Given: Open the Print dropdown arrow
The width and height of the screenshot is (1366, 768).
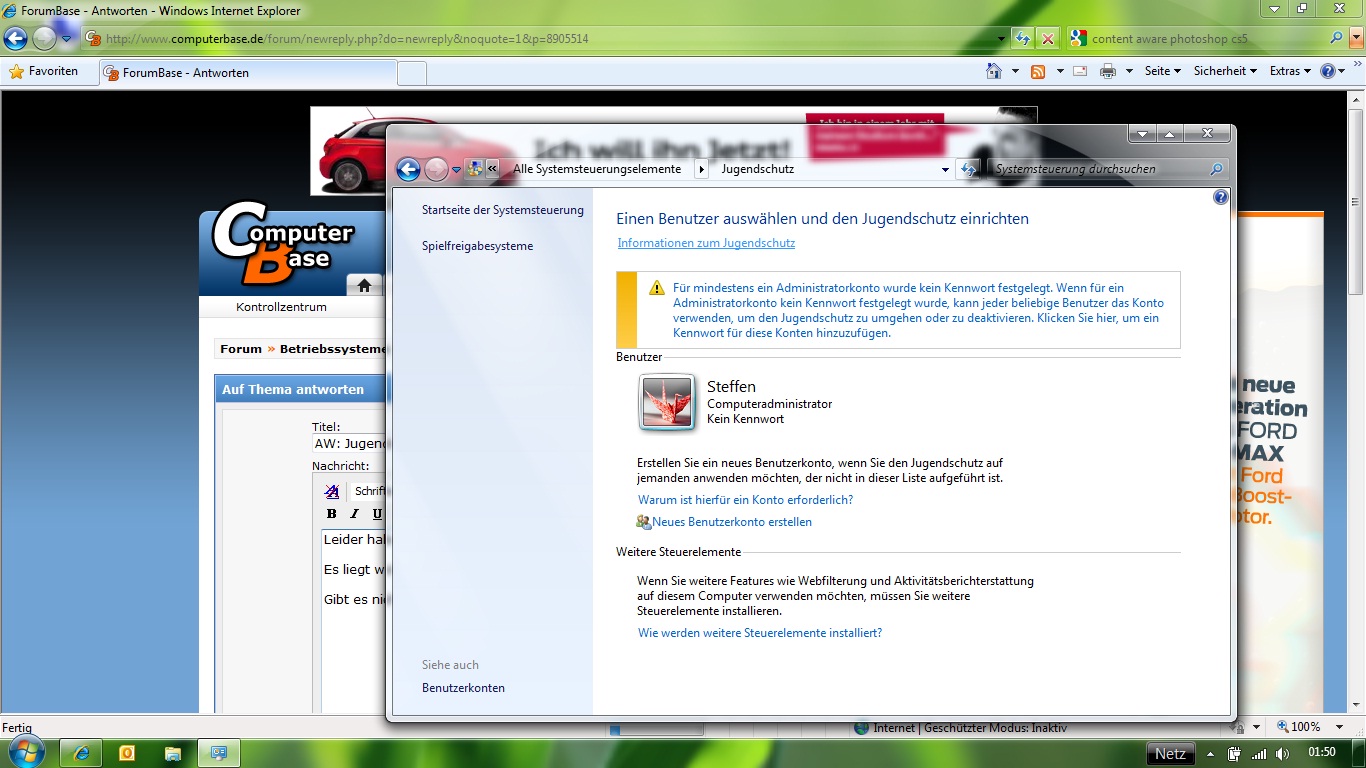Looking at the screenshot, I should 1129,71.
